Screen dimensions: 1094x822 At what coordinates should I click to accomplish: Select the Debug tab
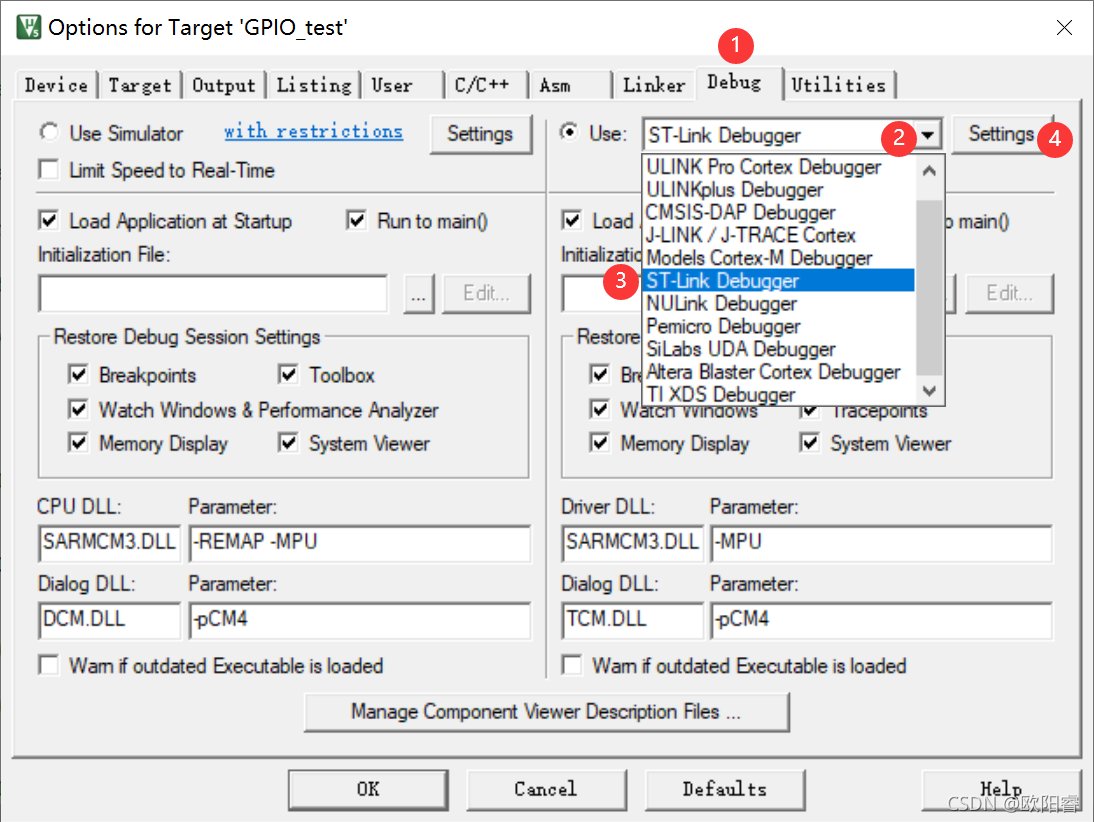point(738,82)
